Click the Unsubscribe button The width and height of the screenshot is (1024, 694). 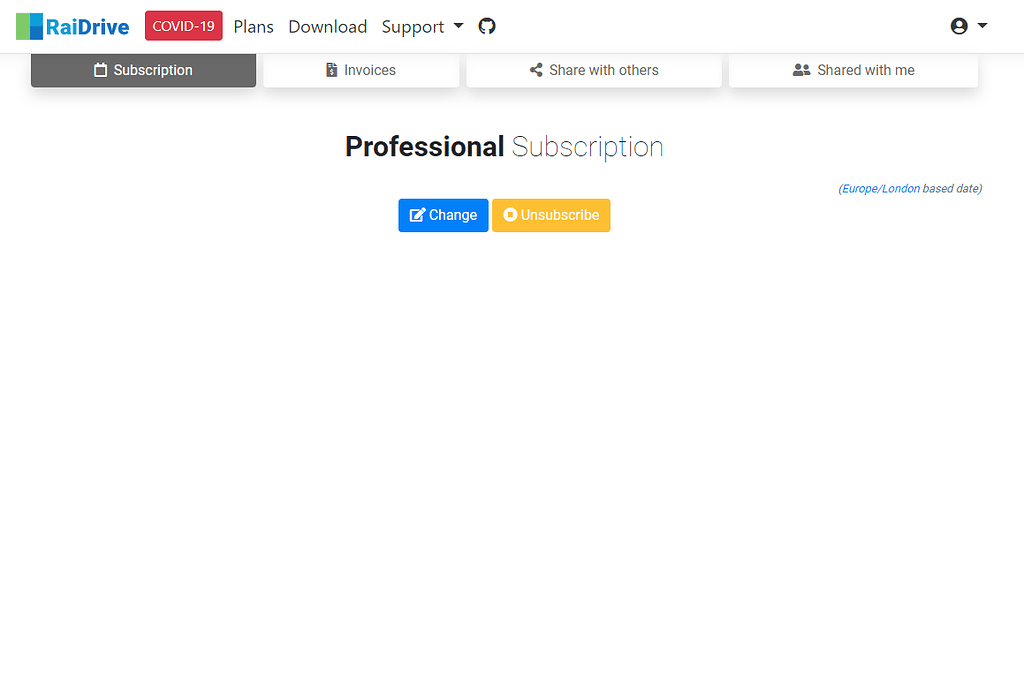click(x=551, y=215)
